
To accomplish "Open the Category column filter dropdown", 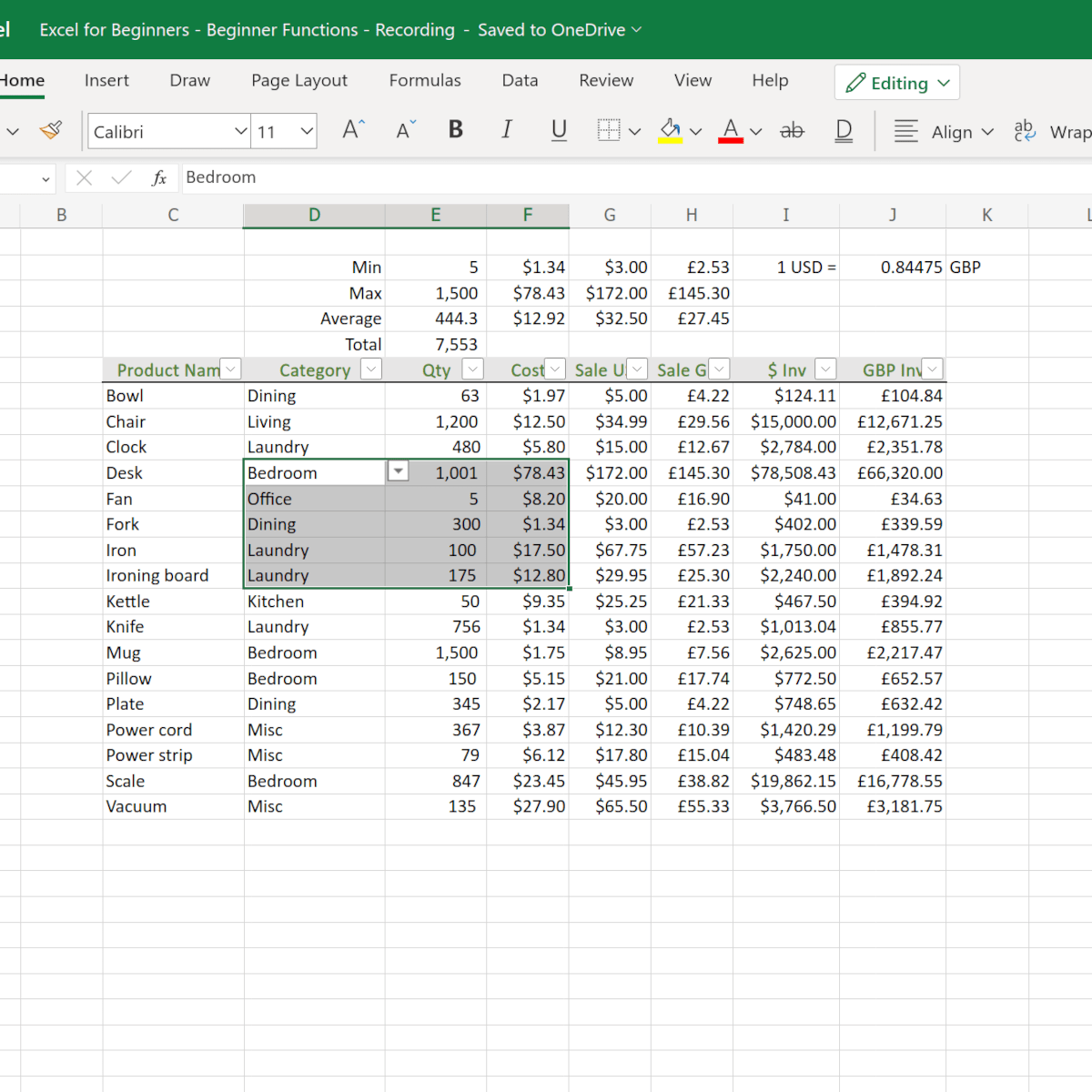I will point(370,369).
